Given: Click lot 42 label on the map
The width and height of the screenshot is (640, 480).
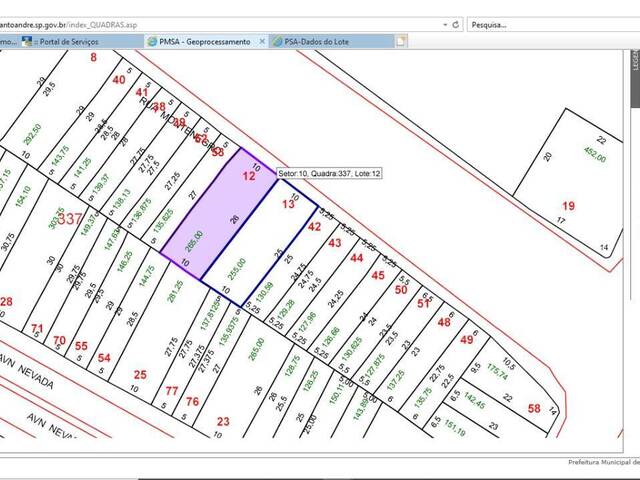Looking at the screenshot, I should pos(314,227).
